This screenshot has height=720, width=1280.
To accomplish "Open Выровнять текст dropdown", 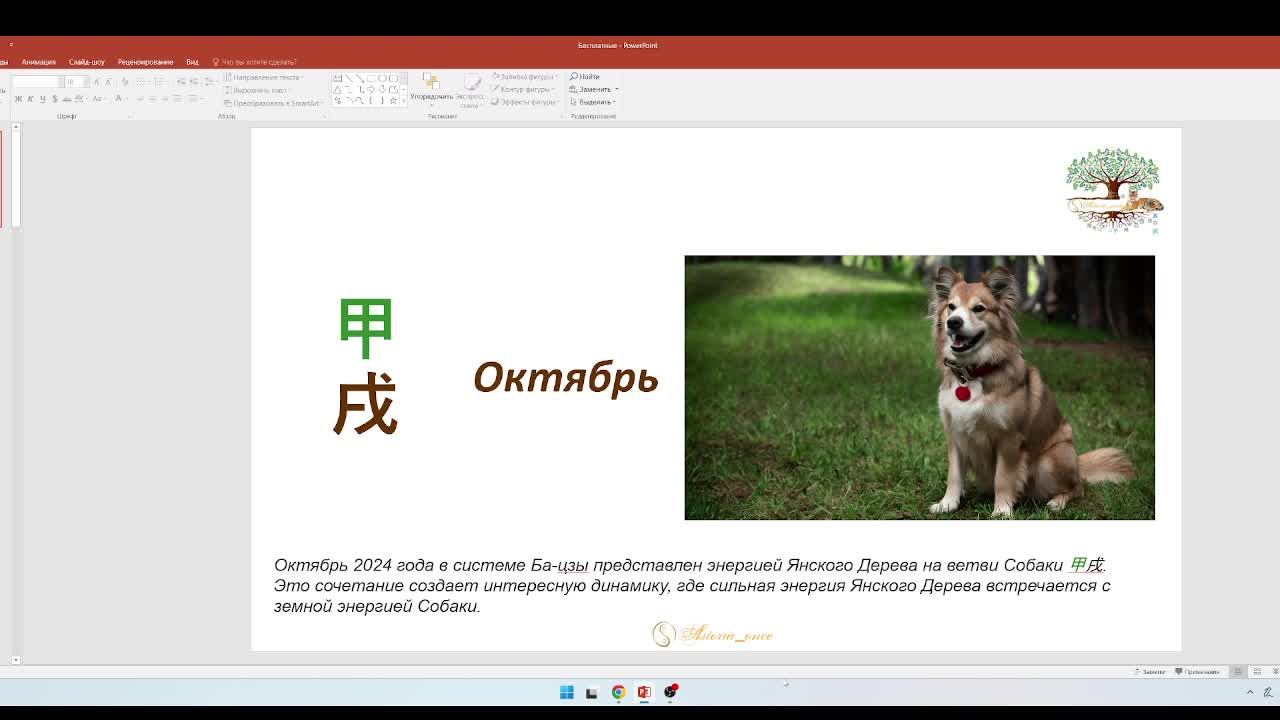I will pos(258,90).
